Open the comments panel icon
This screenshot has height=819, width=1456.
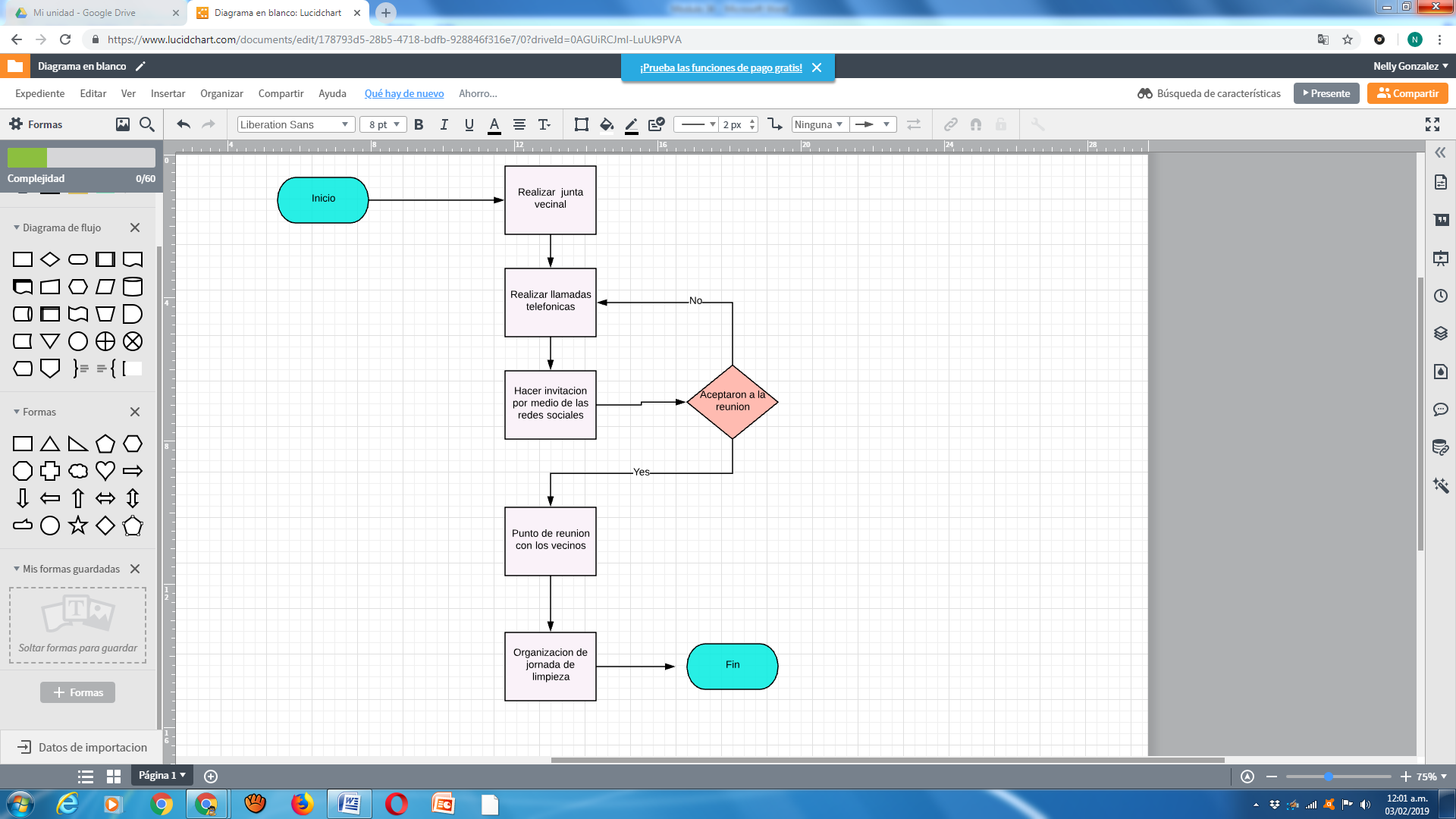[x=1441, y=409]
